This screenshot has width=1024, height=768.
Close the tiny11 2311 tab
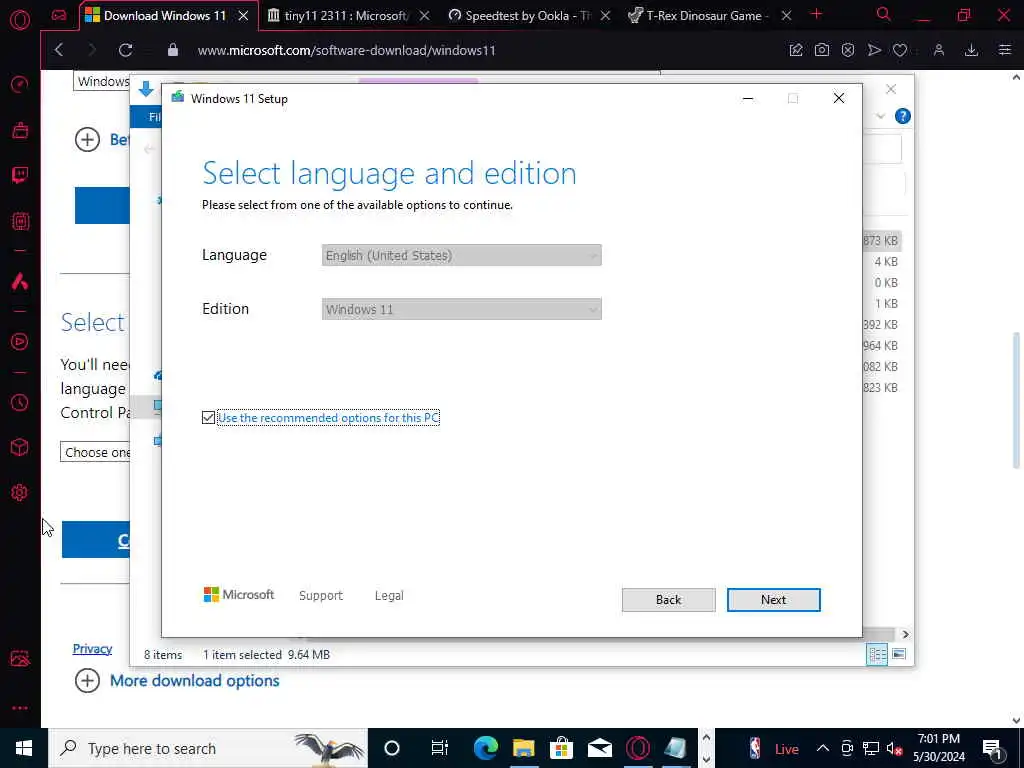coord(424,16)
